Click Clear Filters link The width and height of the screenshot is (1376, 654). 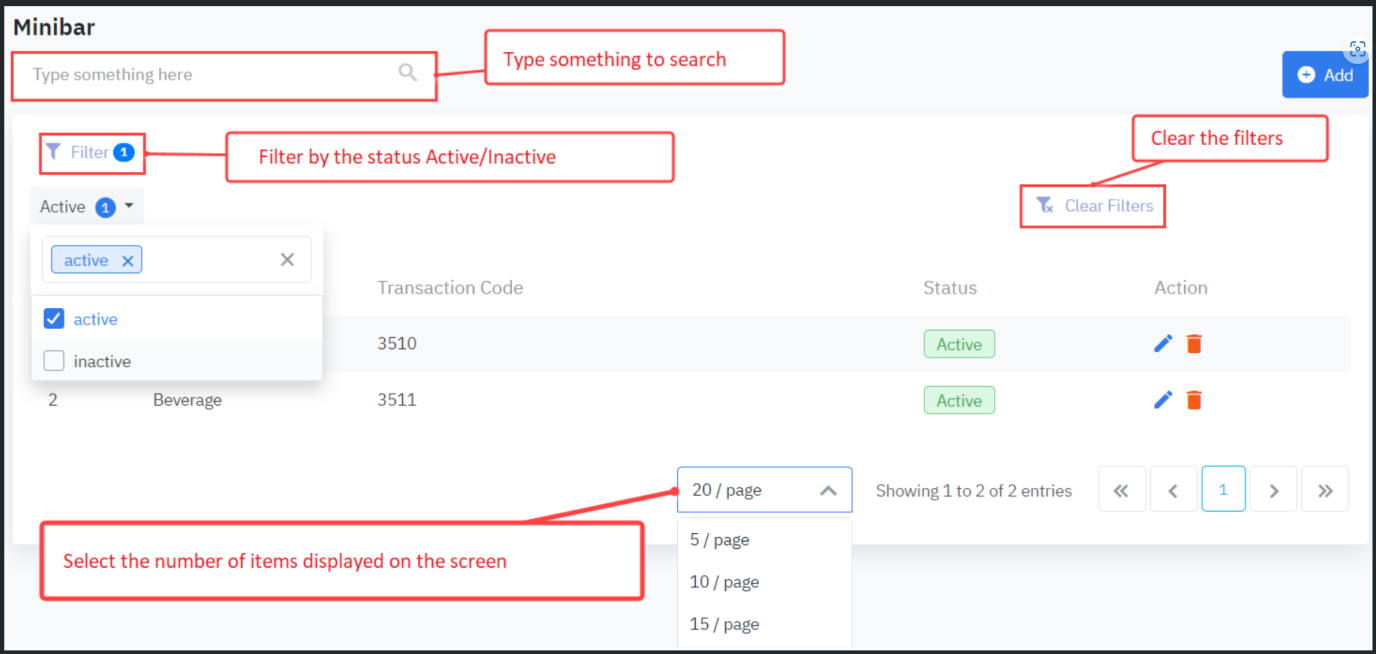1094,206
